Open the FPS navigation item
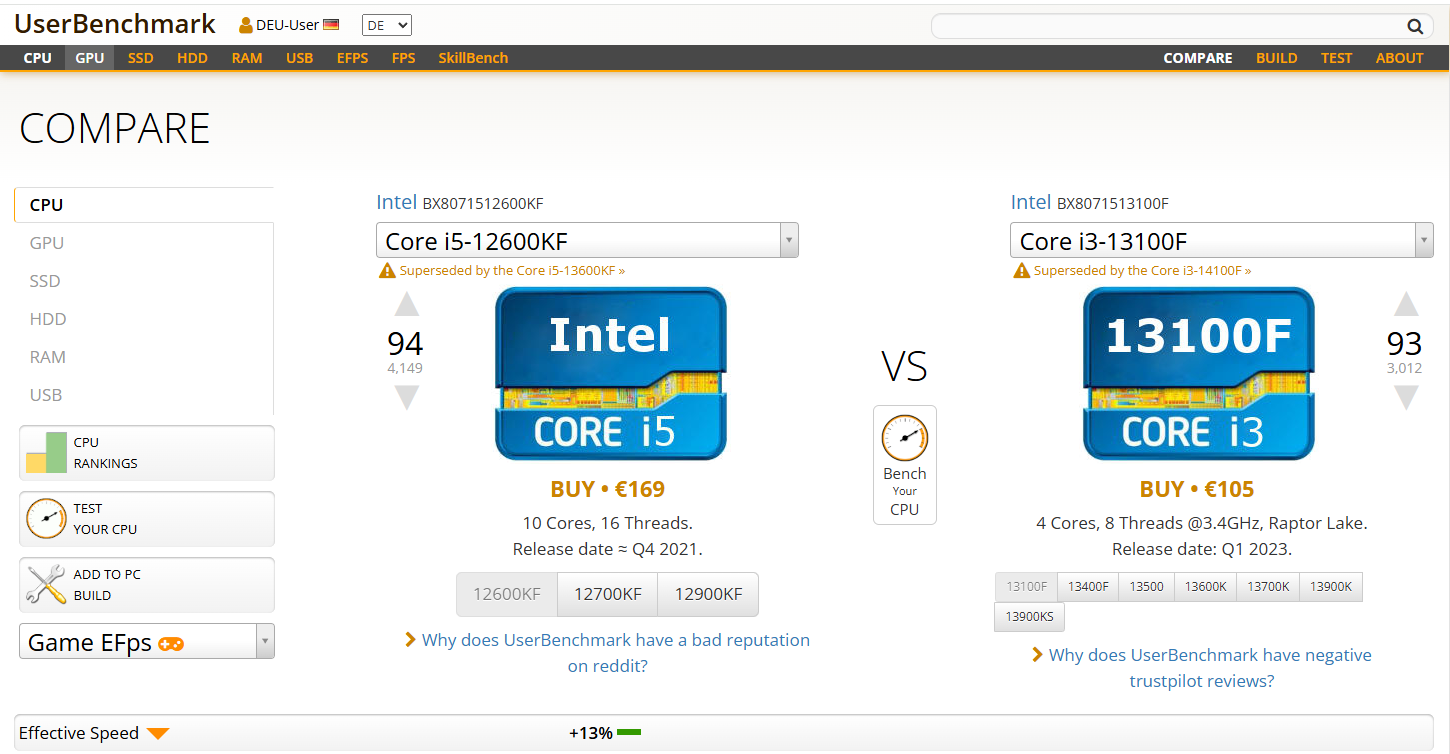Screen dimensions: 1450x754 pos(404,58)
